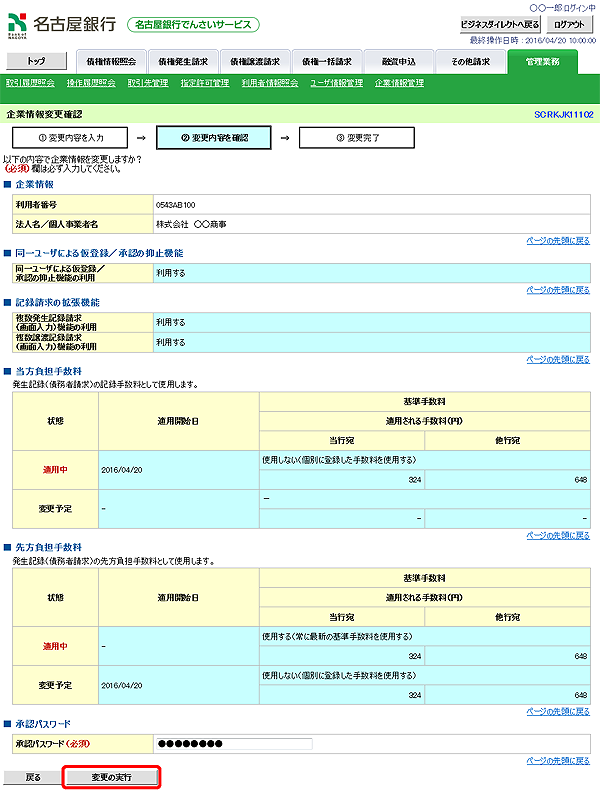
Task: Select the 債権譲渡請求 tab
Action: click(x=255, y=62)
